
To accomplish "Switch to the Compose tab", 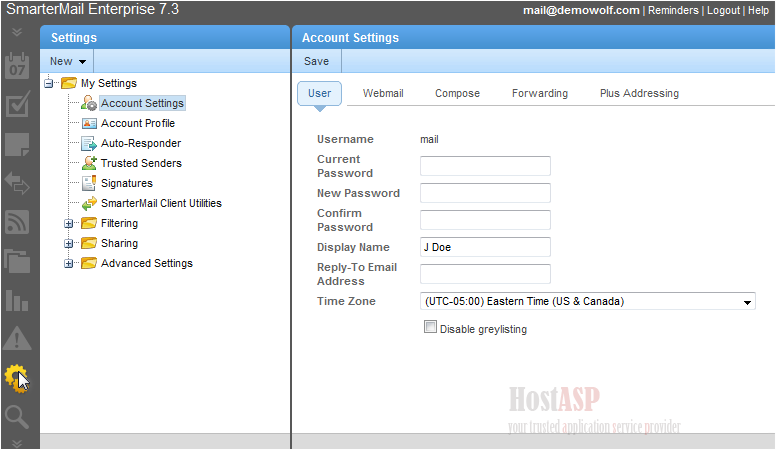I will pos(457,94).
